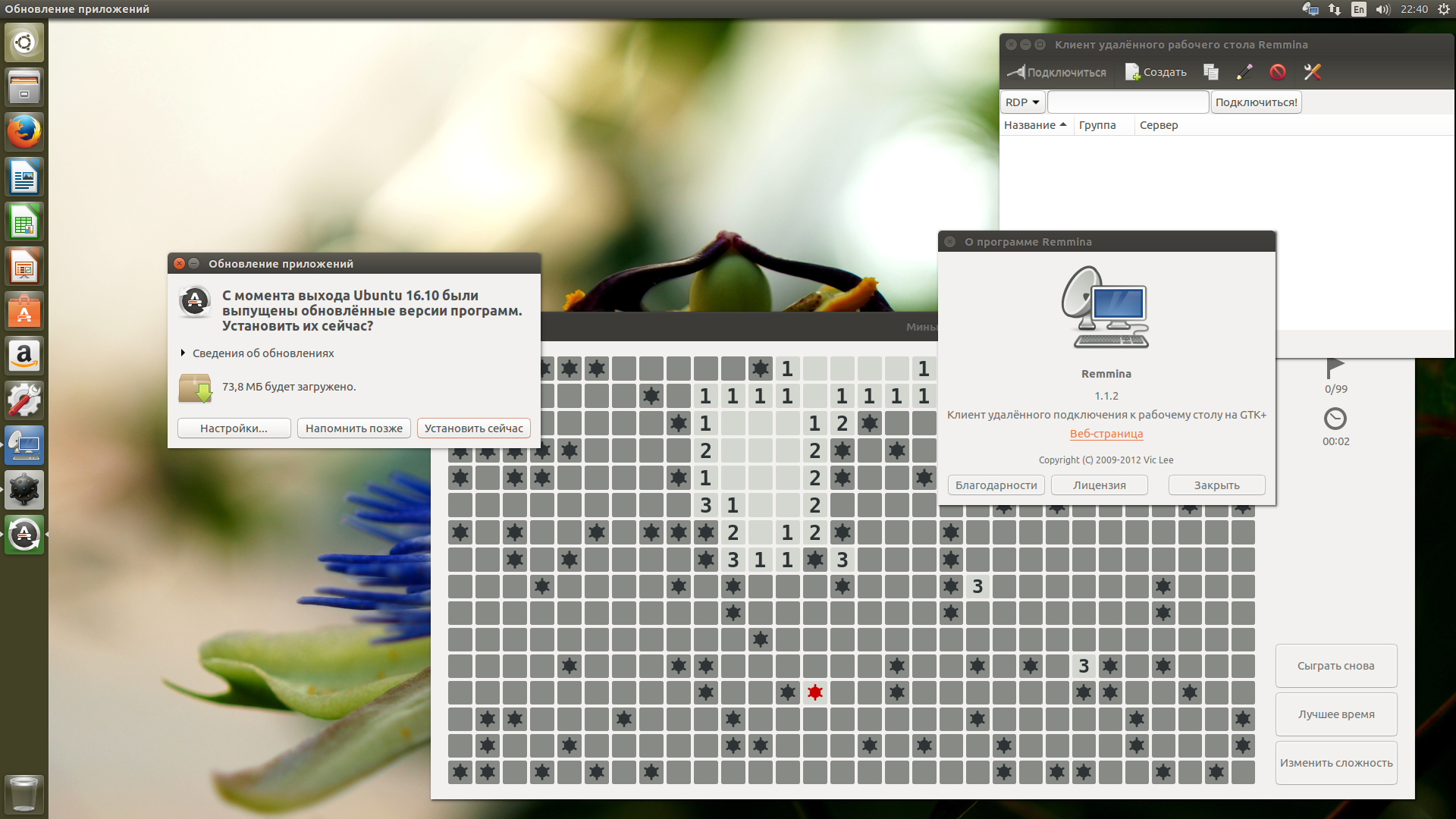
Task: Click the Закрыть button in About Remmina
Action: (1217, 485)
